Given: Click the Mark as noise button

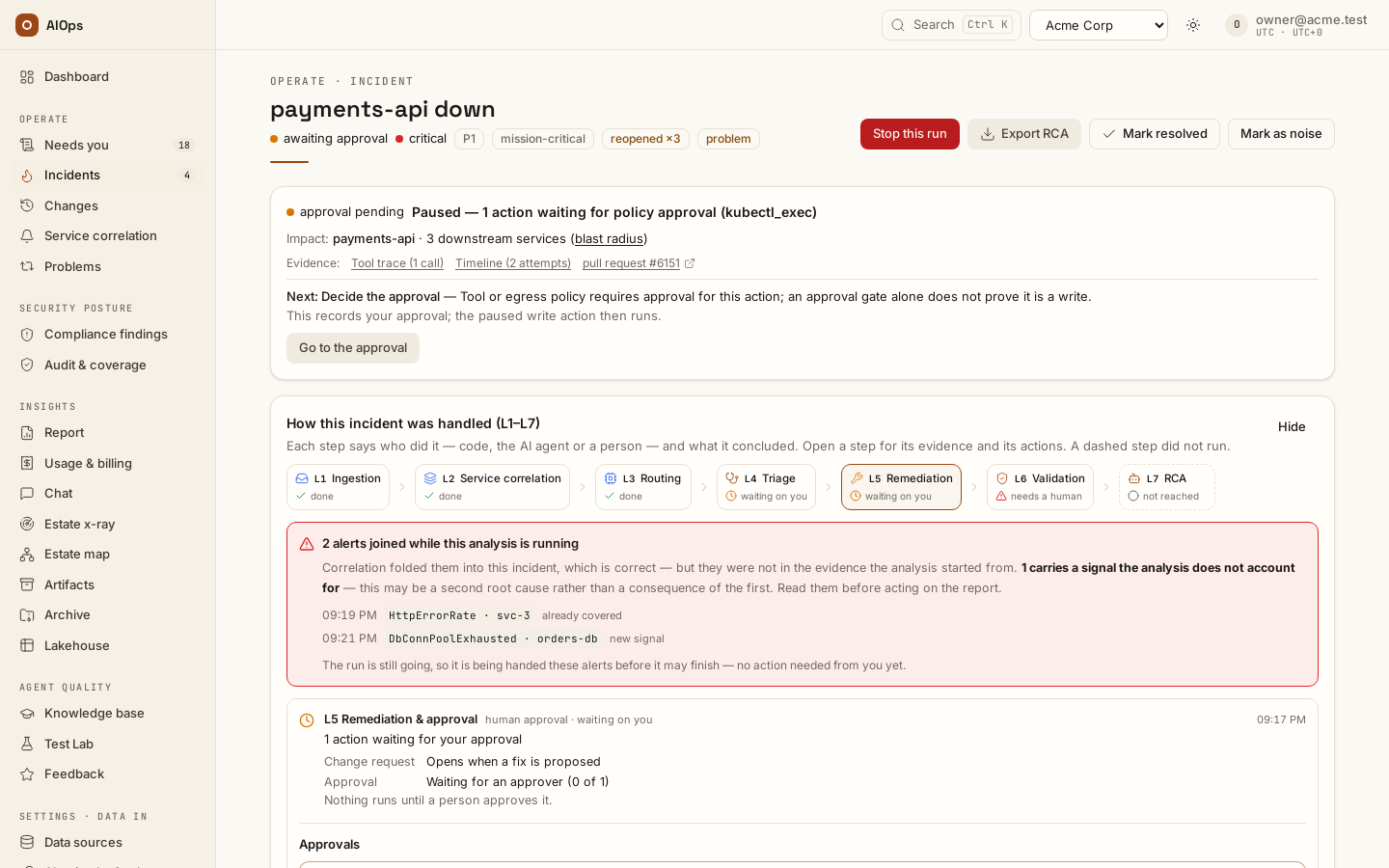Looking at the screenshot, I should [1281, 134].
